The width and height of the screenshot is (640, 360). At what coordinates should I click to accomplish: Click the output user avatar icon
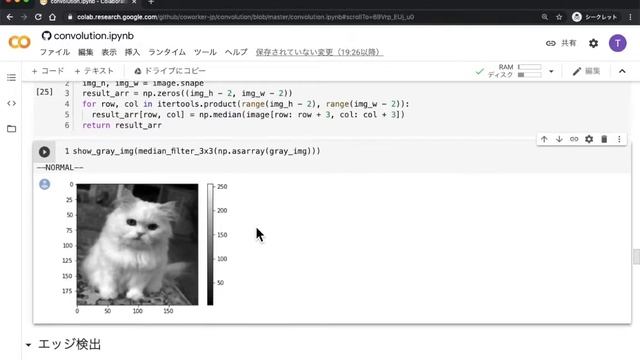tap(44, 184)
